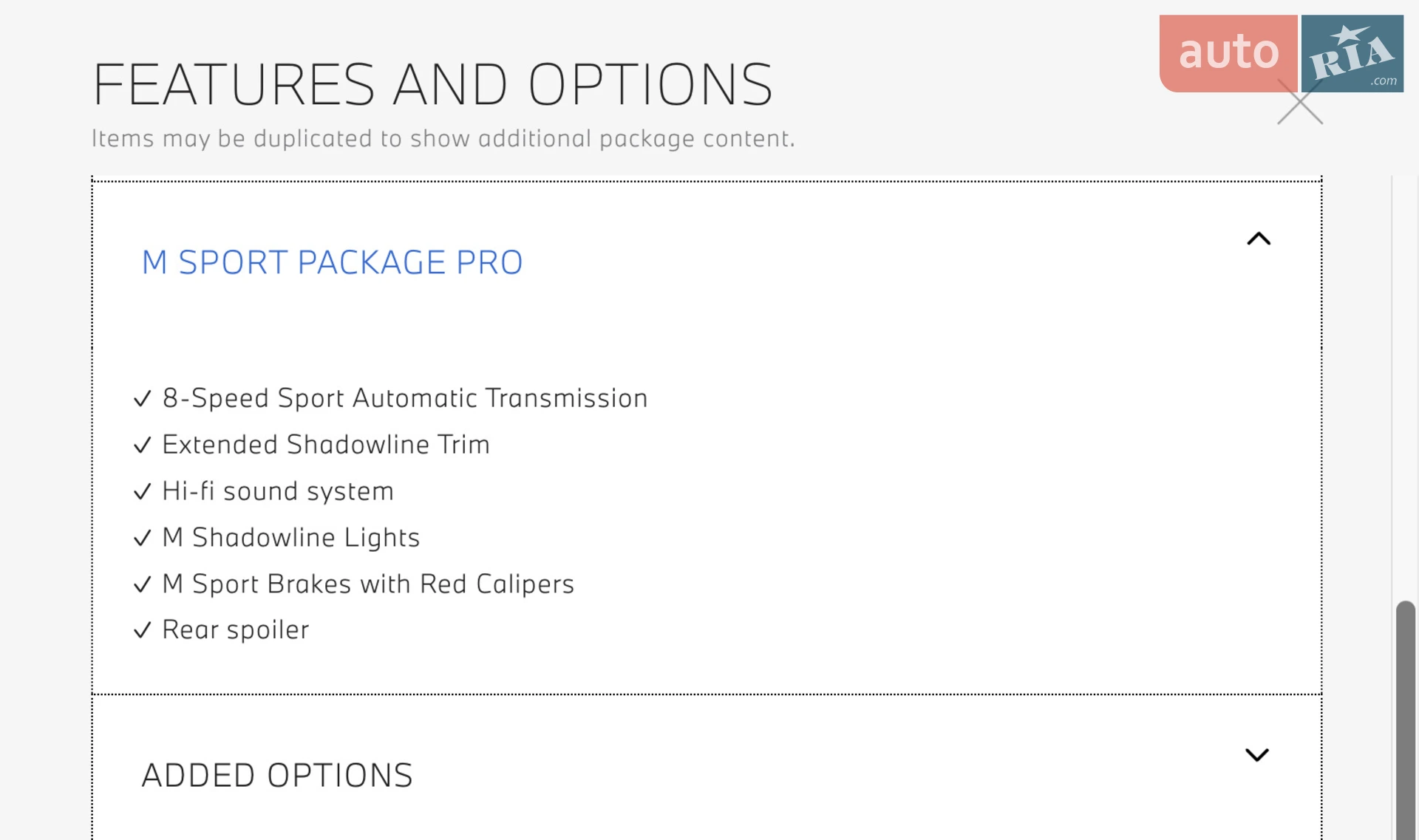
Task: Click checkmark beside 8-Speed Sport Automatic Transmission
Action: [x=143, y=399]
